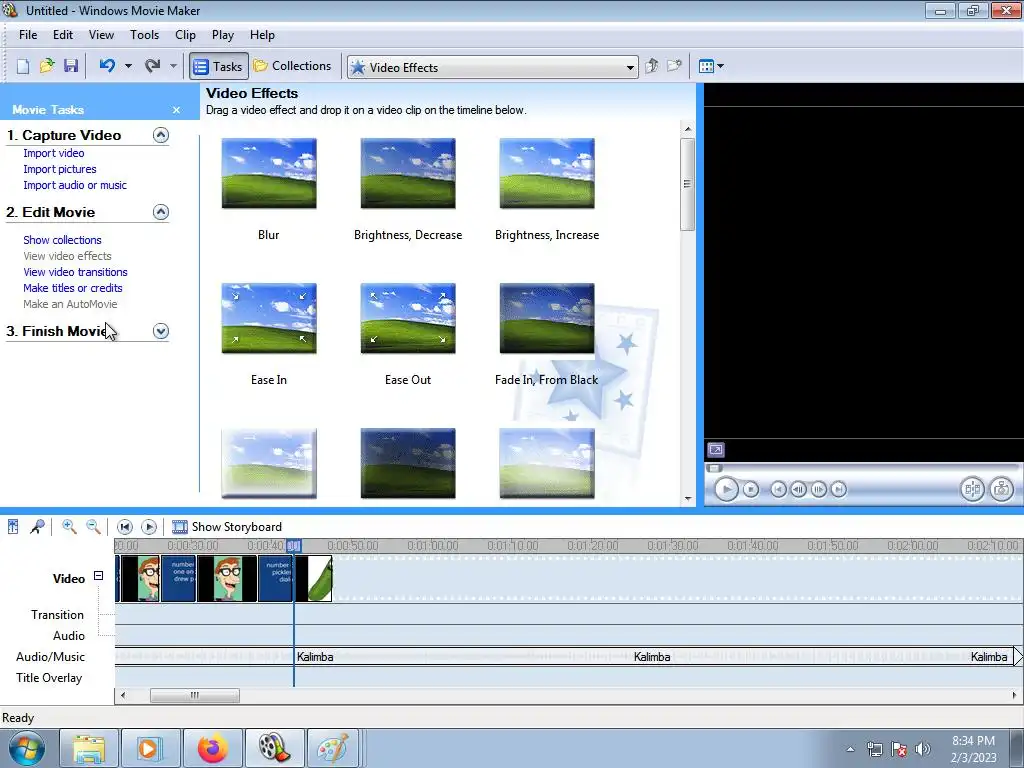Open the Views dropdown button
Screen dimensions: 1024x768
point(711,66)
